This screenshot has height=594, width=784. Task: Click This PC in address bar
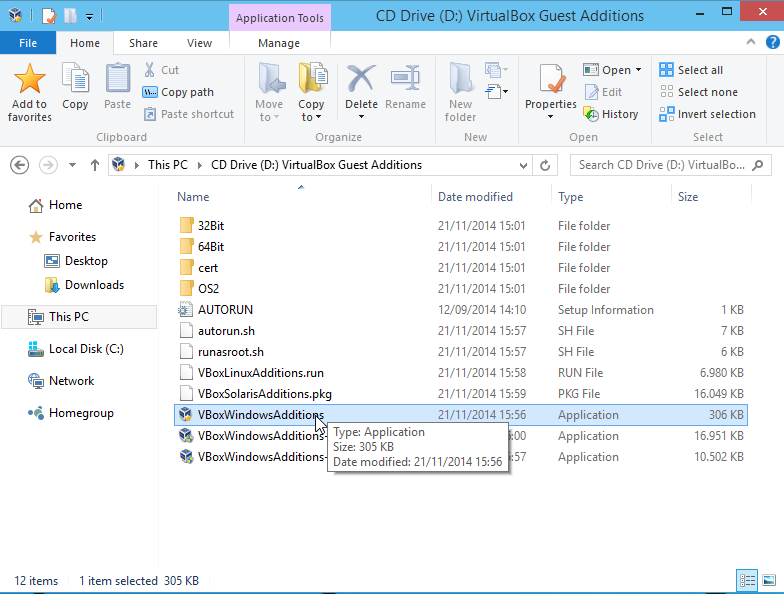168,165
